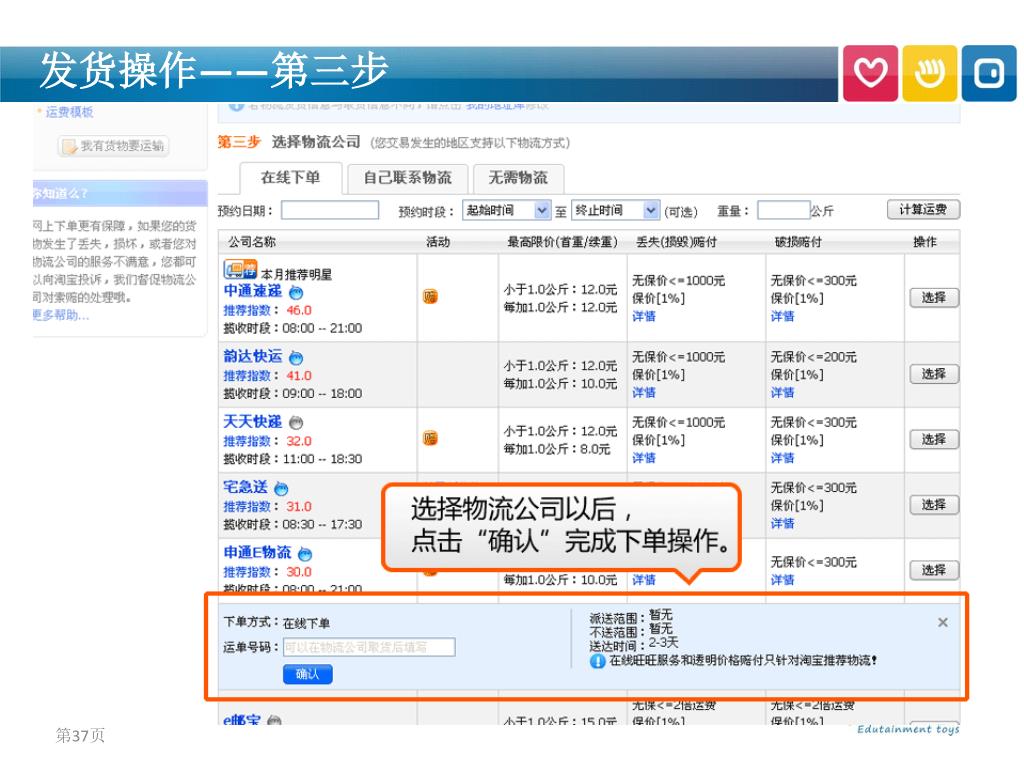Click the 41.0 recommendation index value
The height and width of the screenshot is (768, 1024).
pyautogui.click(x=299, y=376)
